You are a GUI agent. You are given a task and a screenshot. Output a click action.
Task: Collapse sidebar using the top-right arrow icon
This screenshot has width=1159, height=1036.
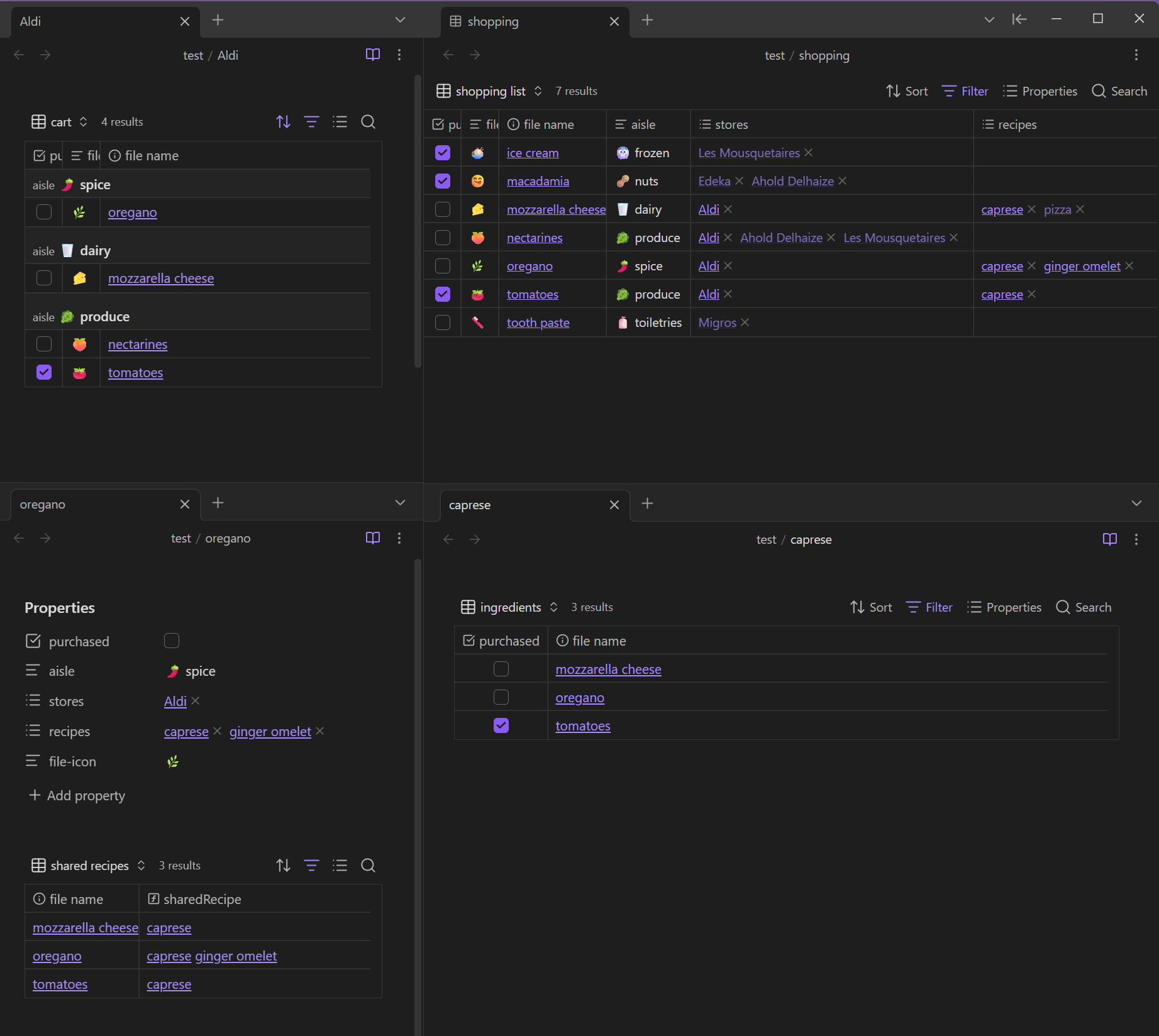pyautogui.click(x=1019, y=19)
